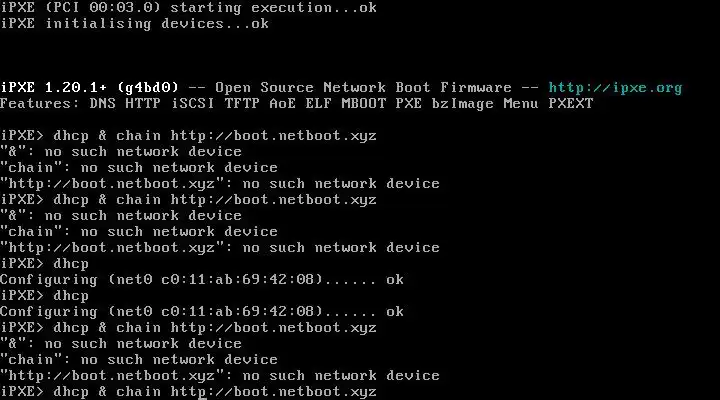
Task: Open the http://ipxe.org link
Action: [615, 87]
